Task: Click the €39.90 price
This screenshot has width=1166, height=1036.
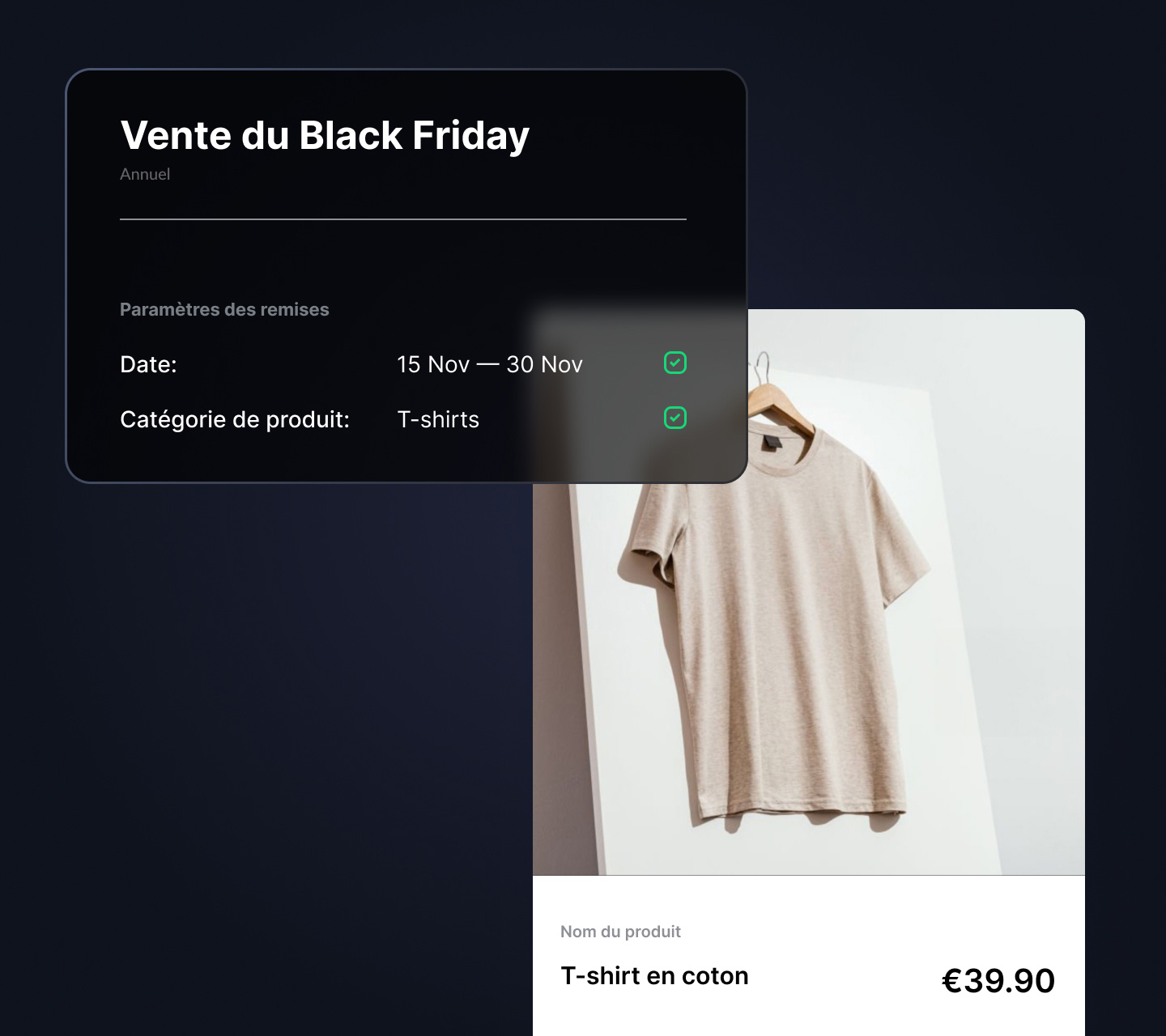Action: coord(998,980)
